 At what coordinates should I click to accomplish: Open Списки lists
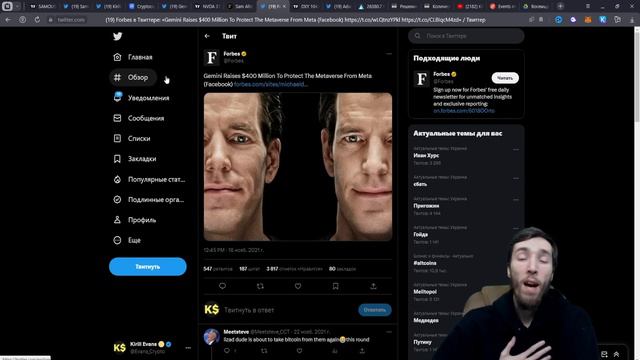coord(132,138)
